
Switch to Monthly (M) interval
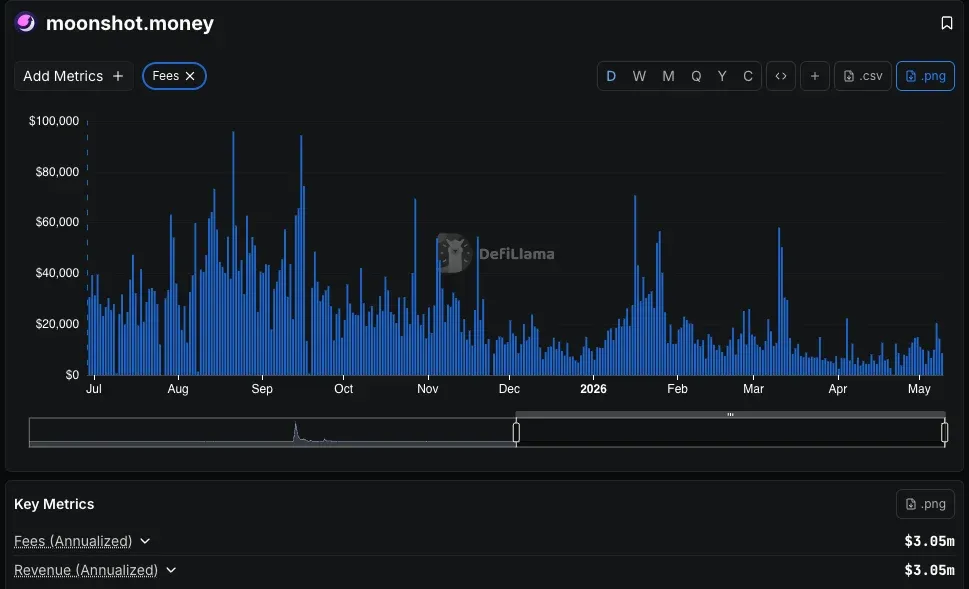668,76
